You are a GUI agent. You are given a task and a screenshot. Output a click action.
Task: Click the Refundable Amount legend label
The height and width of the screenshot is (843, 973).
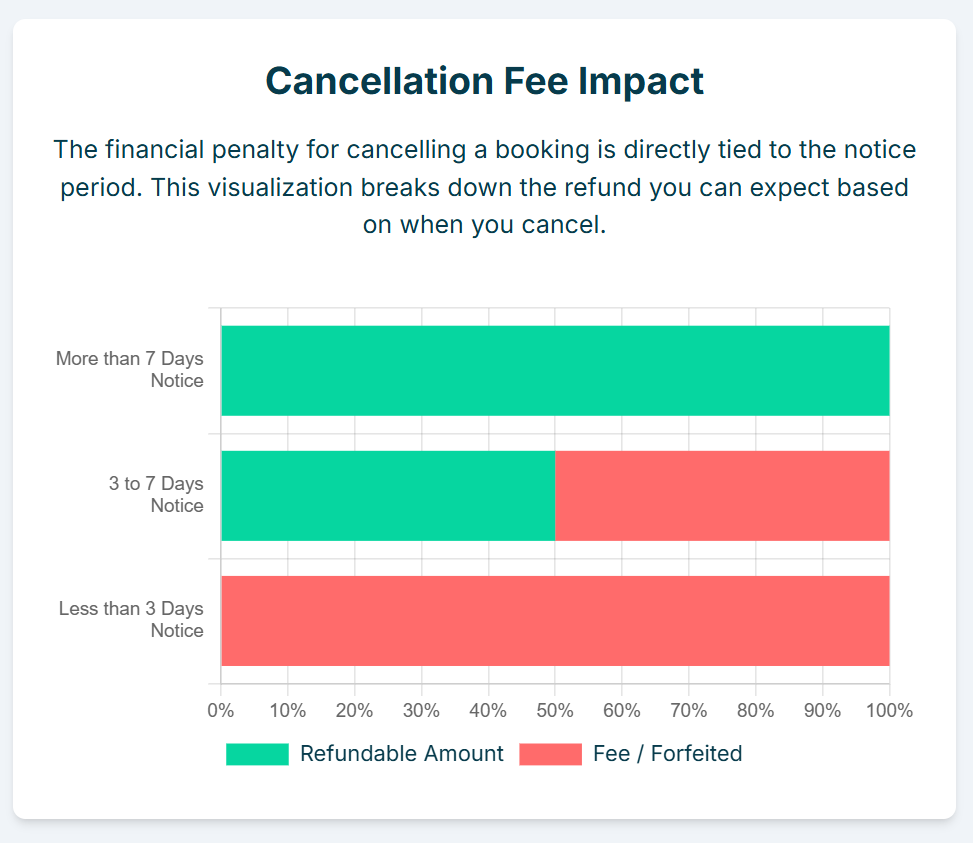tap(401, 754)
